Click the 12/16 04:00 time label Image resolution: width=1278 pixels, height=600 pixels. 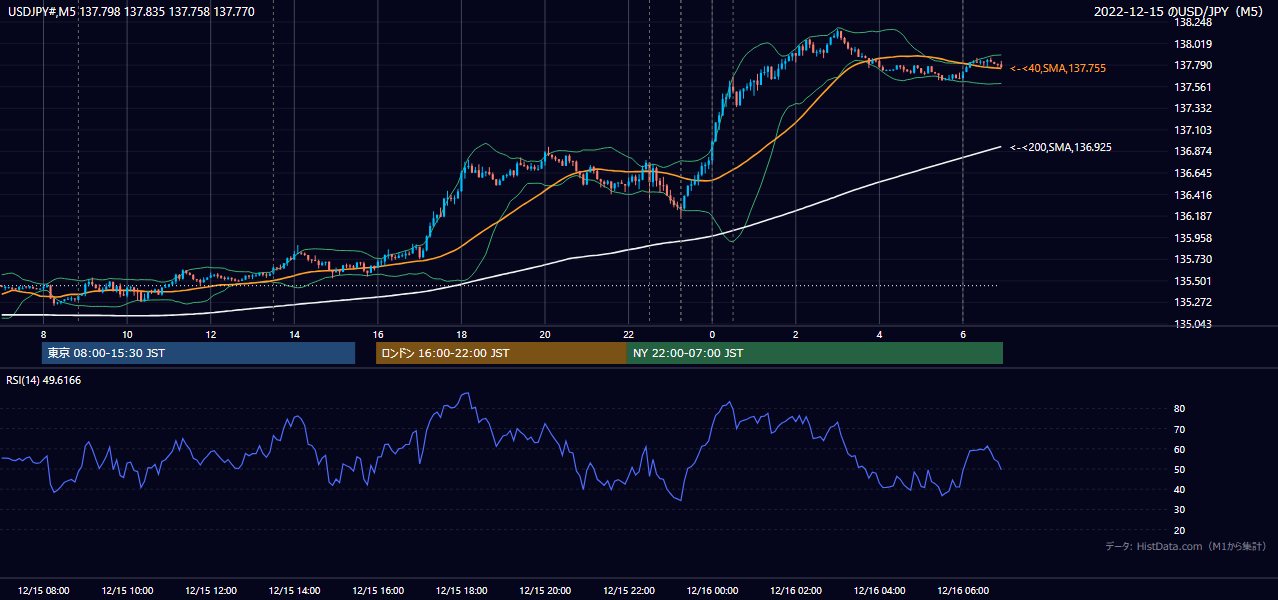879,591
